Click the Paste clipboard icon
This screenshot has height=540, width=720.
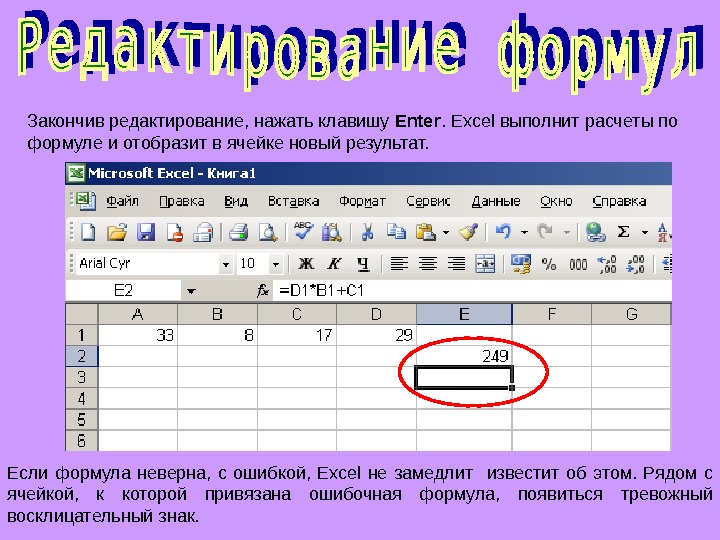coord(426,232)
